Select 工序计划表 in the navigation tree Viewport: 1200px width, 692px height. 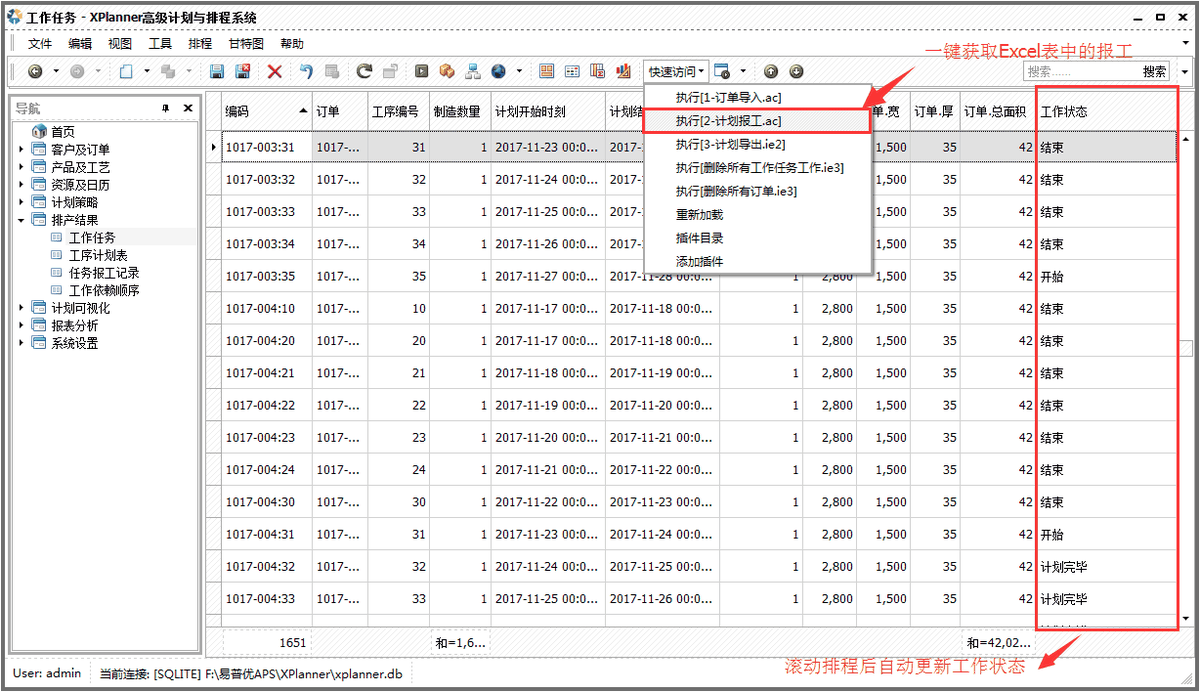click(x=98, y=255)
